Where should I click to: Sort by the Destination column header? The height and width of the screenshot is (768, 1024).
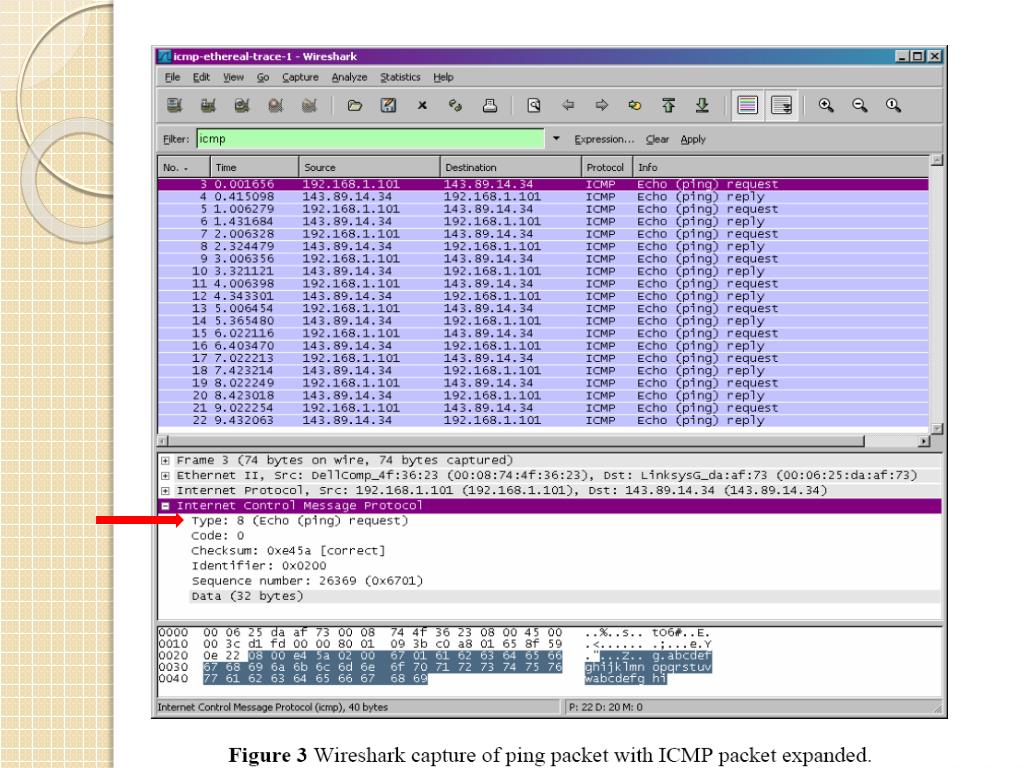point(511,167)
